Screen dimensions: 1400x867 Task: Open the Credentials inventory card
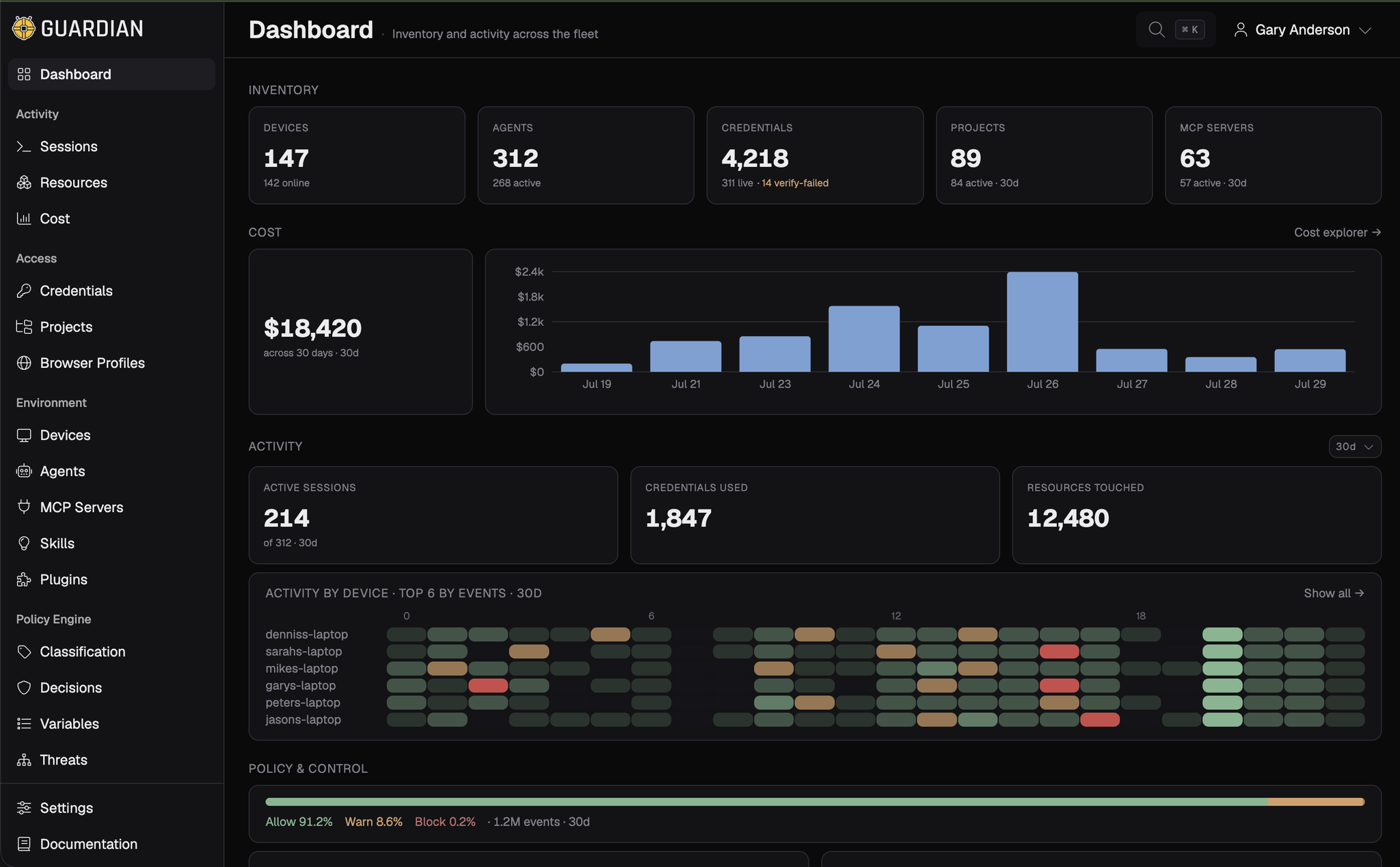[815, 155]
